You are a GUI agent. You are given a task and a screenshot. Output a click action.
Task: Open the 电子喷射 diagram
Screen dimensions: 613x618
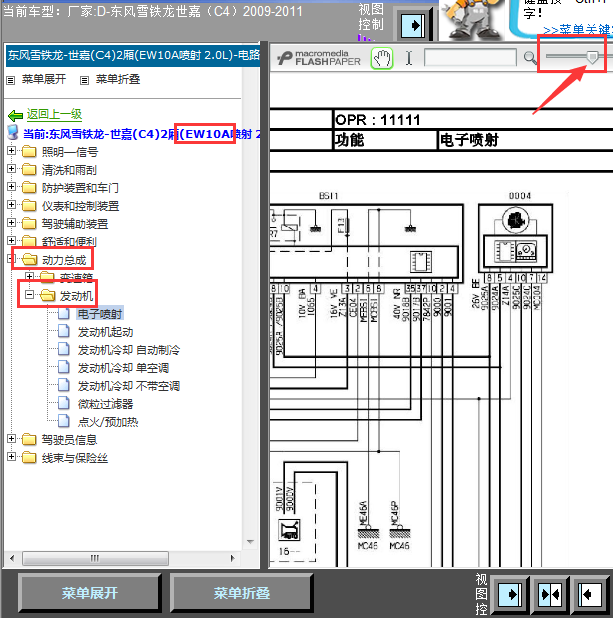coord(100,314)
